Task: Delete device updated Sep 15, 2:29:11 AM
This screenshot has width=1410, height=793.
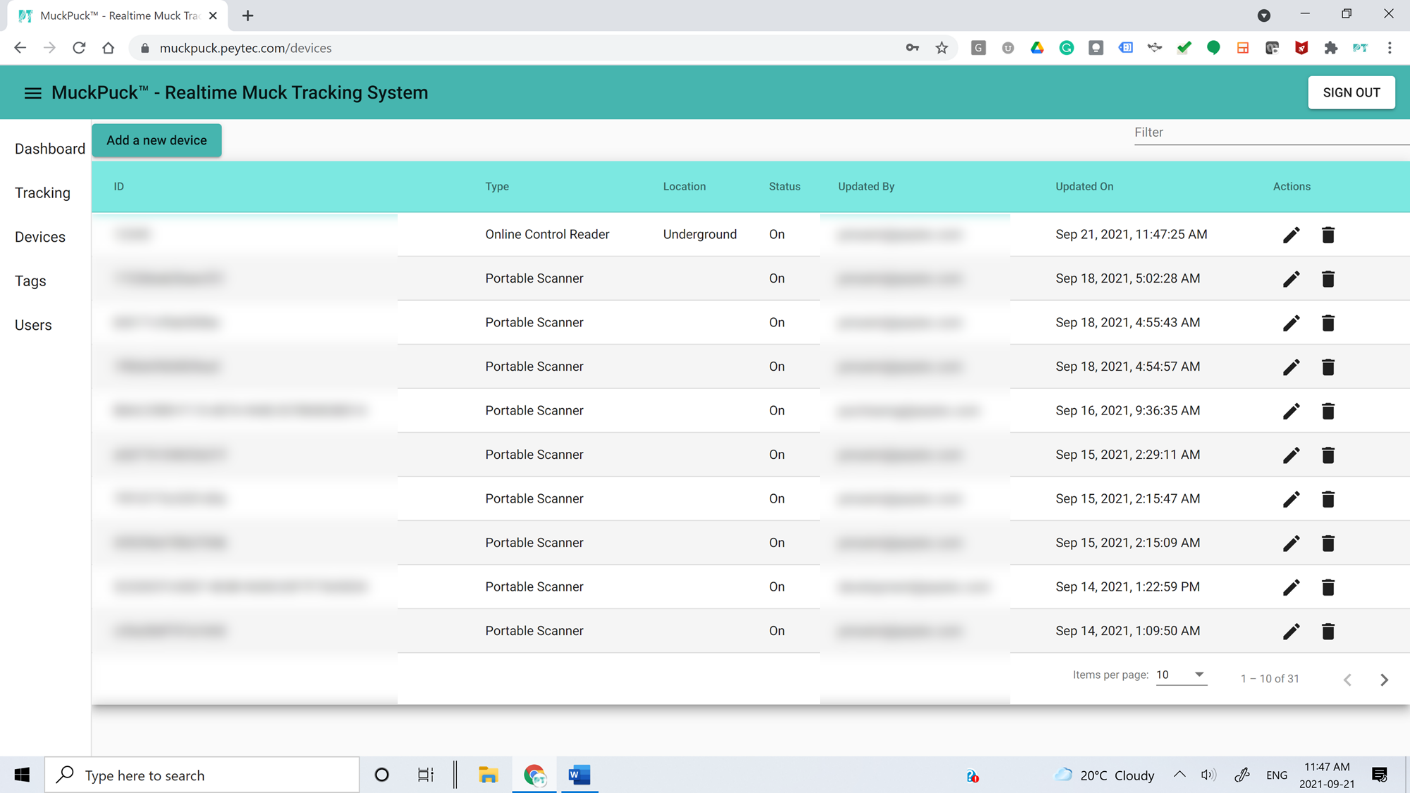Action: [1328, 455]
